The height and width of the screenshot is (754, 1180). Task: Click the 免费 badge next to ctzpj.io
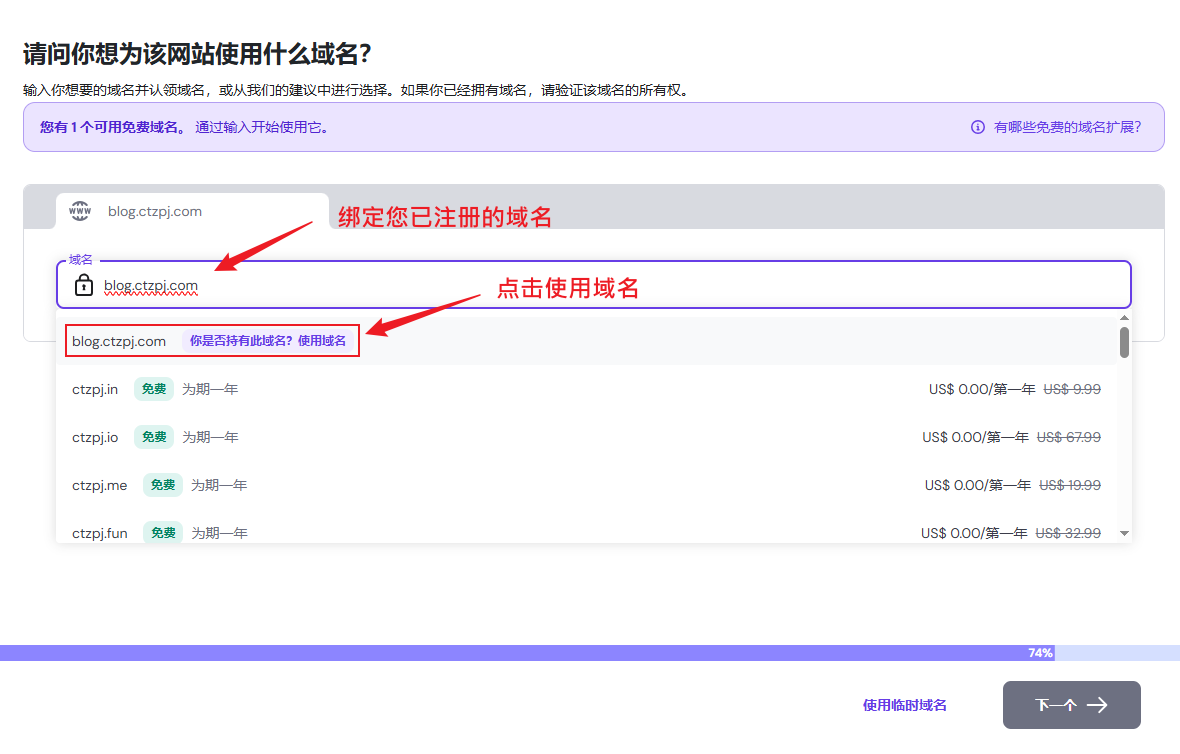pyautogui.click(x=154, y=437)
